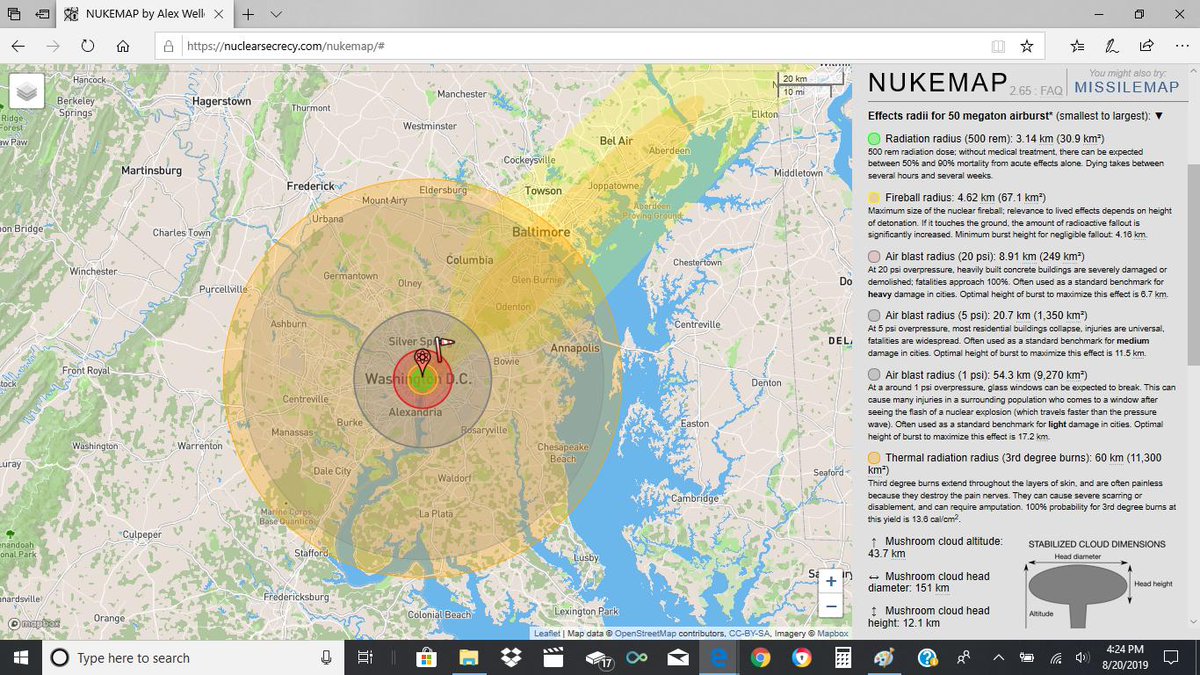This screenshot has width=1200, height=675.
Task: Open File Explorer from taskbar
Action: [x=469, y=658]
